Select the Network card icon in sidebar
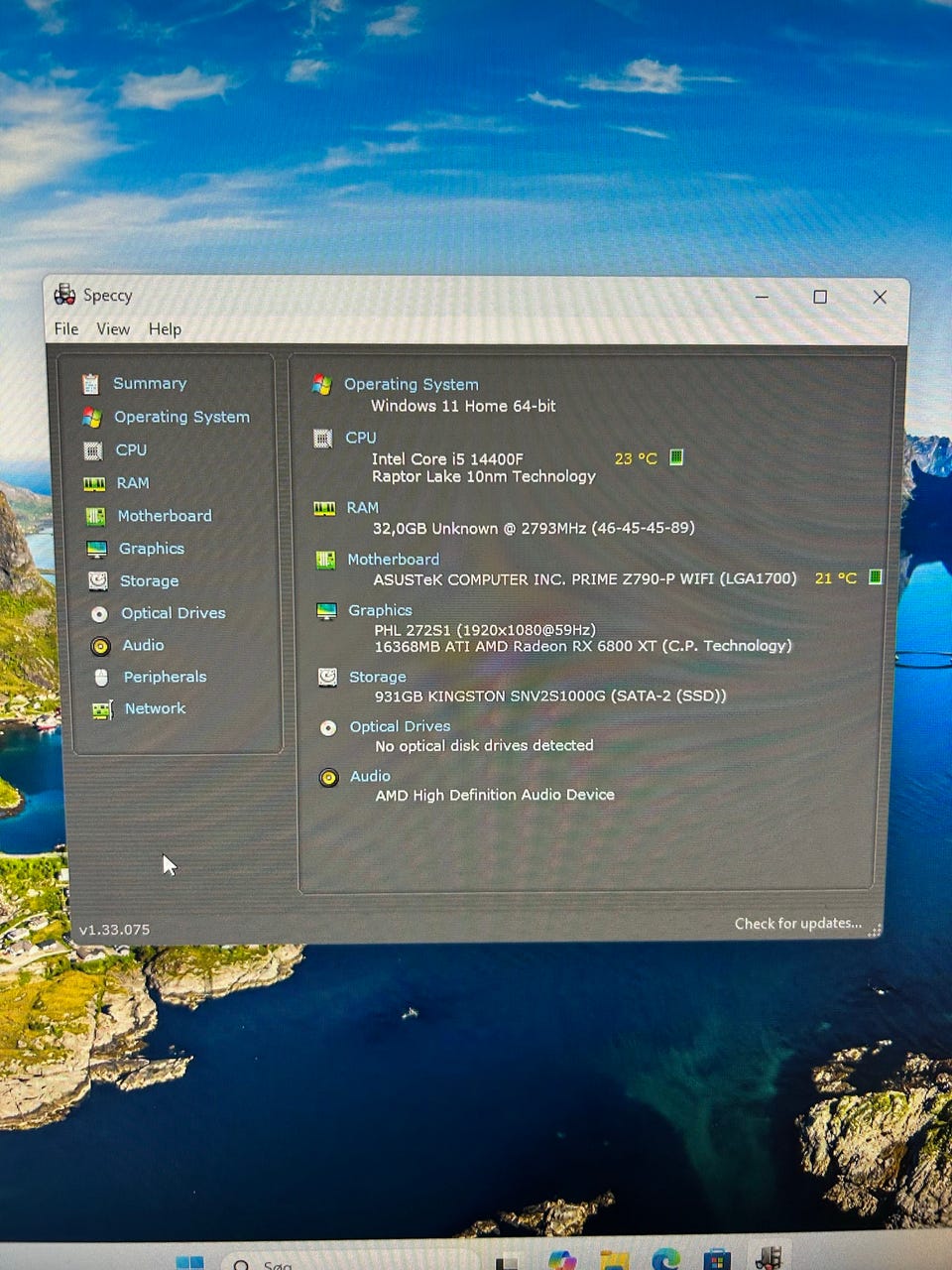 pyautogui.click(x=101, y=709)
